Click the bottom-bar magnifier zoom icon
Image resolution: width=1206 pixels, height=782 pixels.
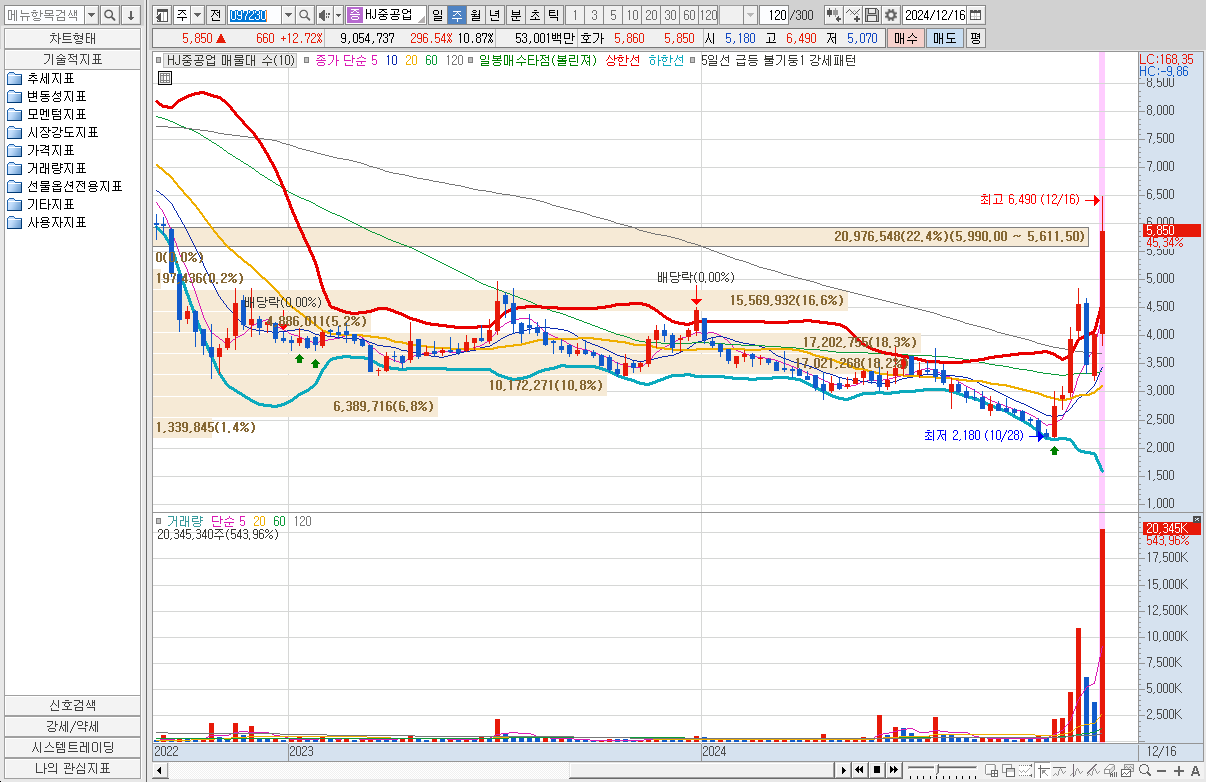coord(1145,770)
